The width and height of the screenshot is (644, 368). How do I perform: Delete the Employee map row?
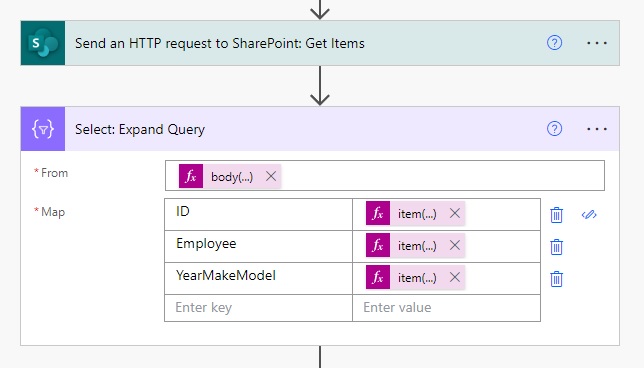point(557,247)
